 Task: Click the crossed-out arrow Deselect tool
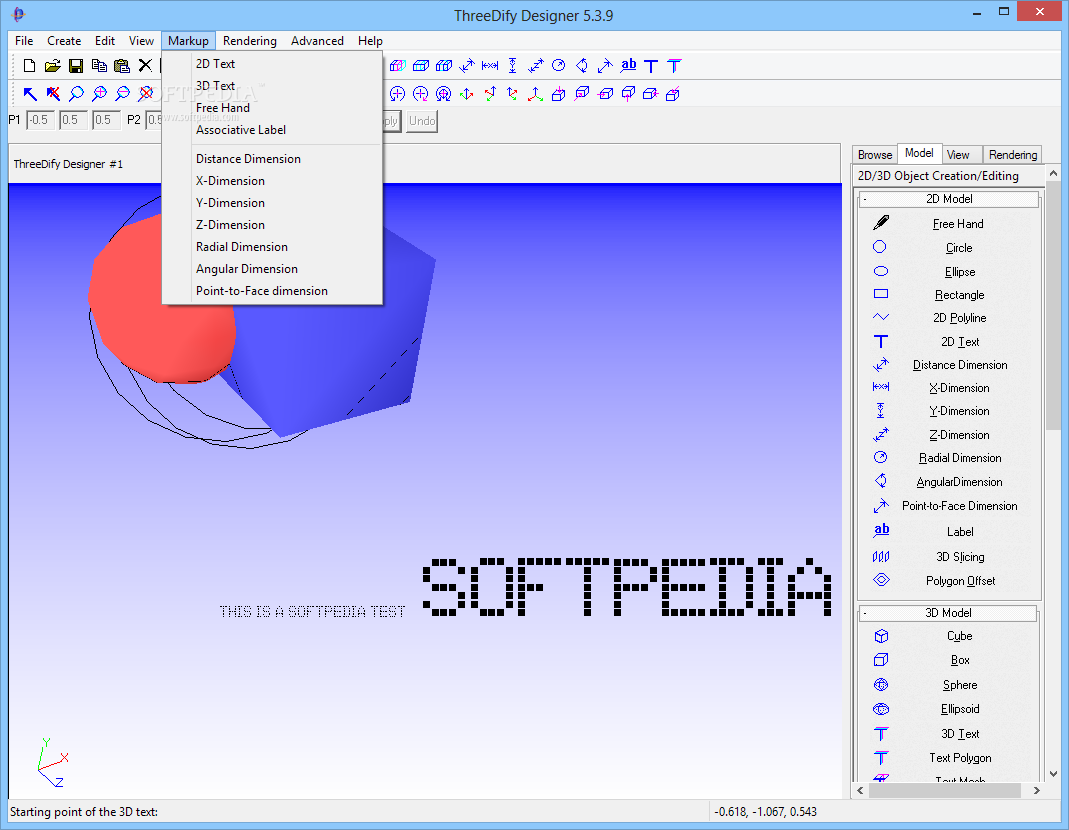[53, 93]
